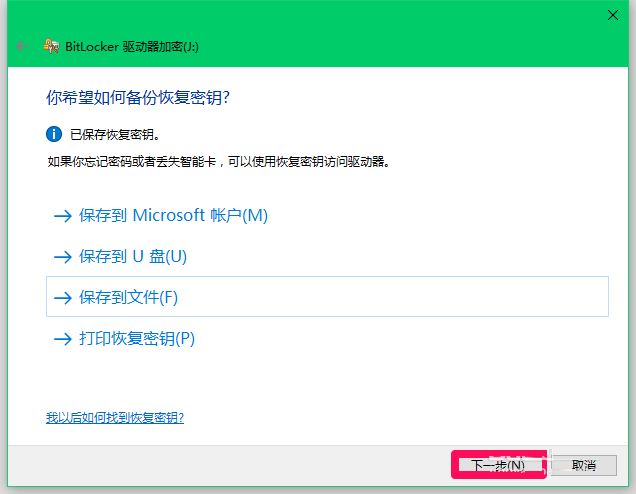
Task: Click arrow icon beside 保存到 U 盘
Action: 62,257
